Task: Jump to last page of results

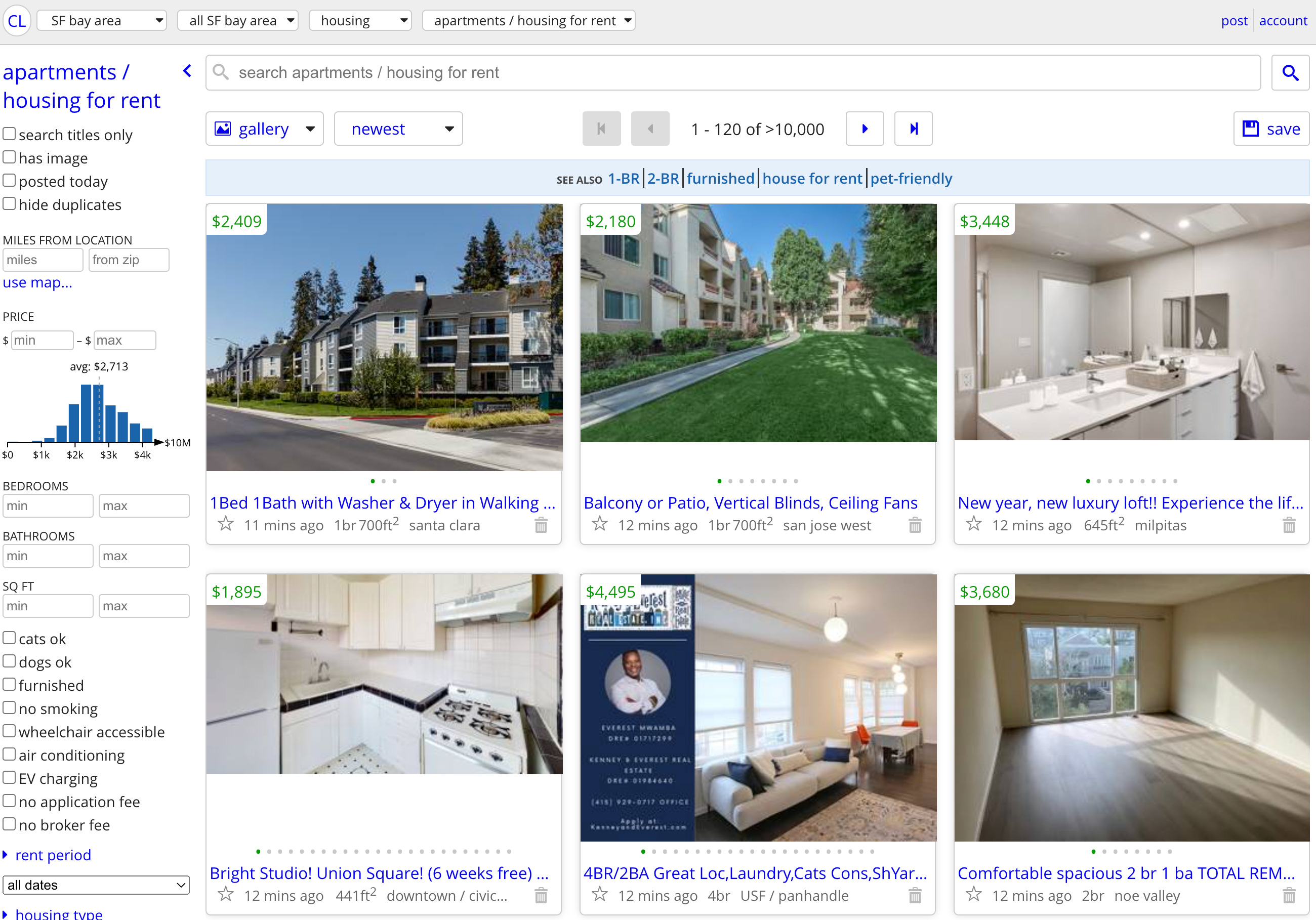Action: pyautogui.click(x=913, y=129)
